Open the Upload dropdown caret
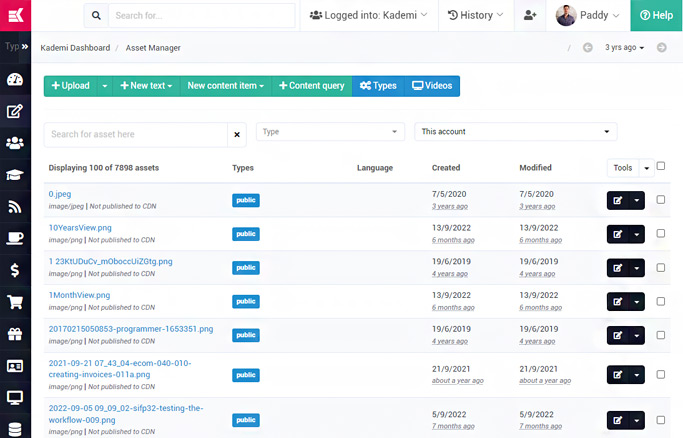This screenshot has height=438, width=683. pyautogui.click(x=105, y=86)
